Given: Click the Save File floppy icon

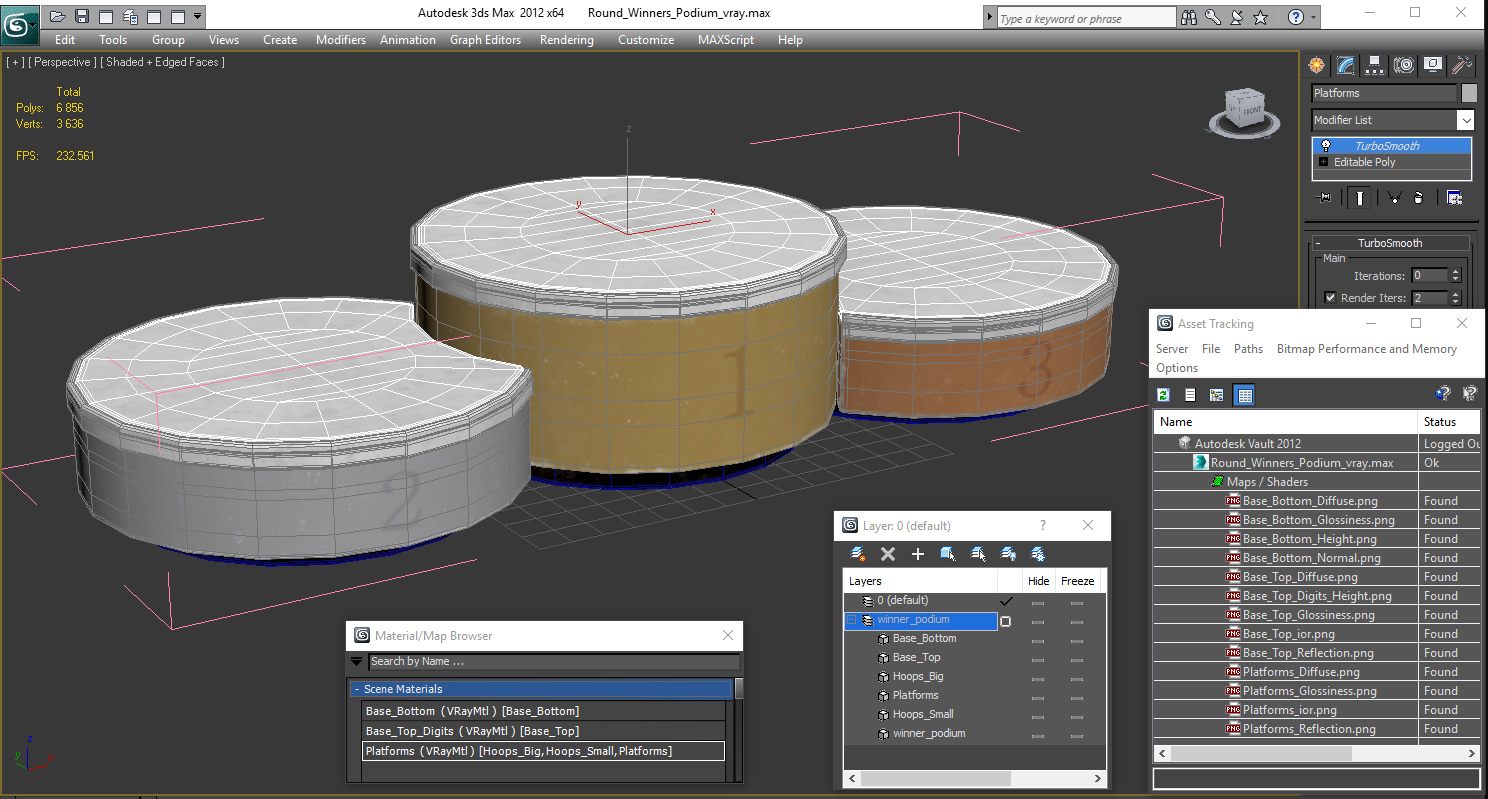Looking at the screenshot, I should point(82,16).
